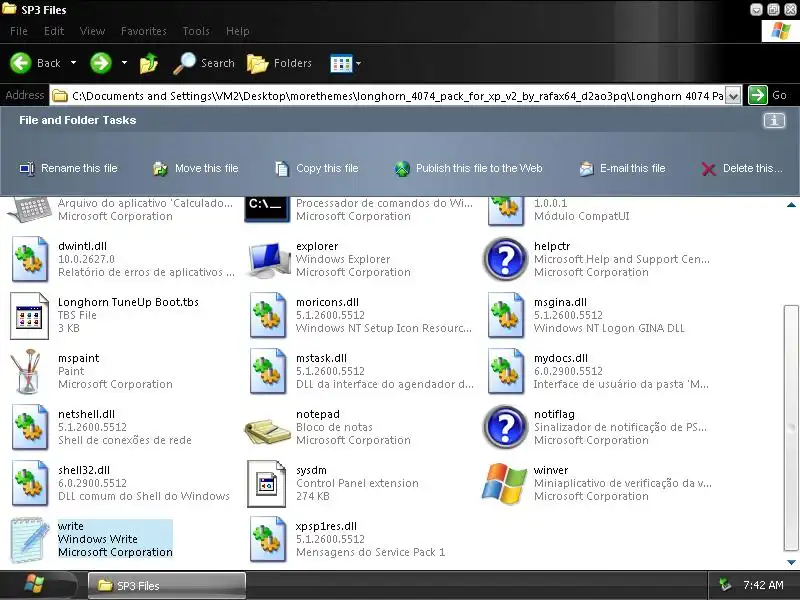Click the scroll up arrow
Image resolution: width=800 pixels, height=600 pixels.
pos(791,205)
